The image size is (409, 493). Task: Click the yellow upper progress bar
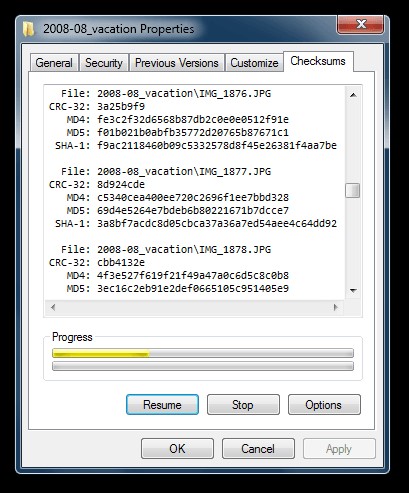click(x=203, y=353)
